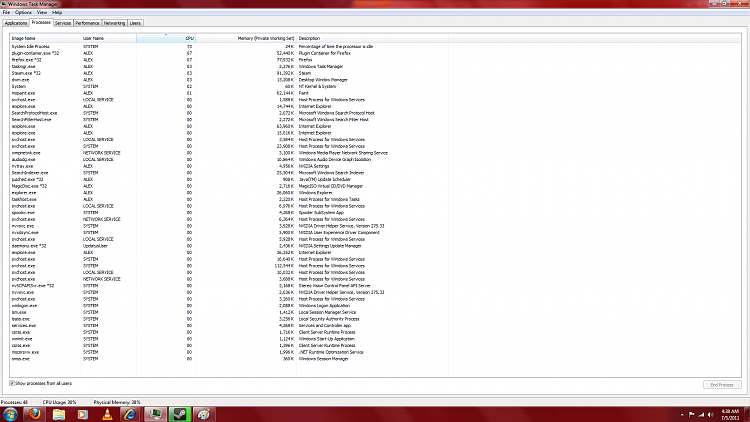This screenshot has height=422, width=750.
Task: Select the System Idle Process row
Action: click(230, 46)
